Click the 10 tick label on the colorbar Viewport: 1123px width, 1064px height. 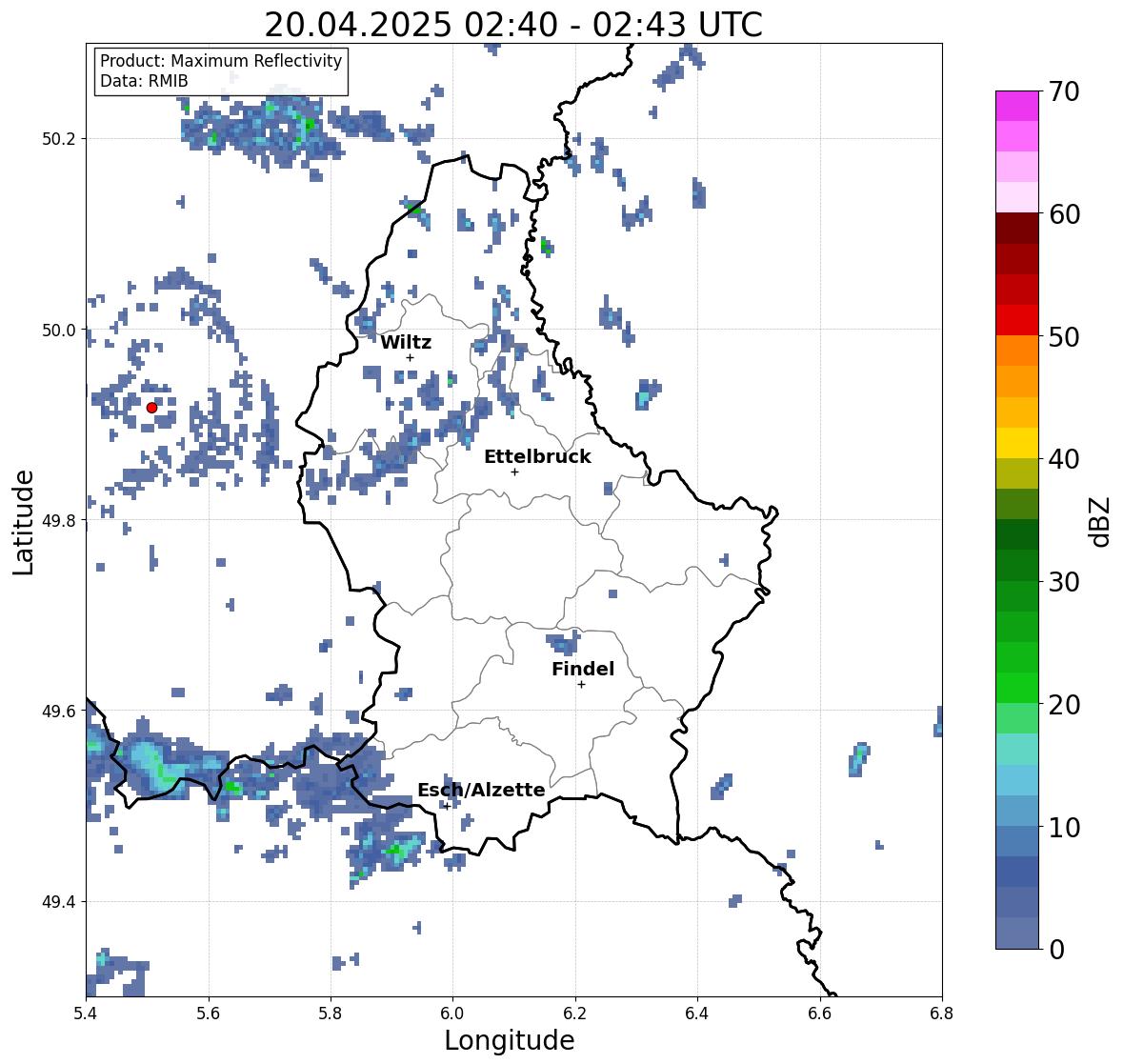[1064, 827]
